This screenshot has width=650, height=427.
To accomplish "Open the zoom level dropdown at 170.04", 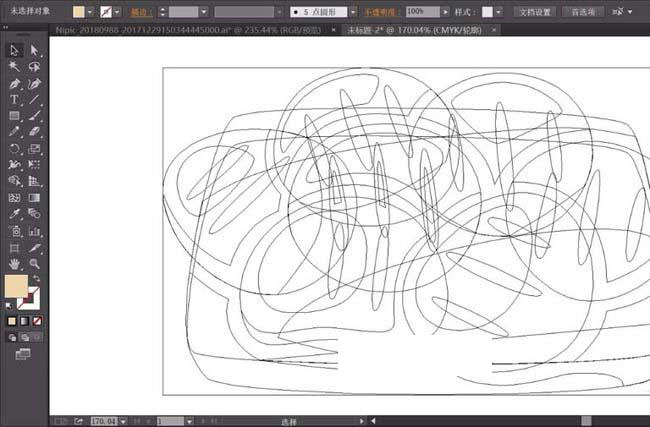I will click(x=123, y=421).
